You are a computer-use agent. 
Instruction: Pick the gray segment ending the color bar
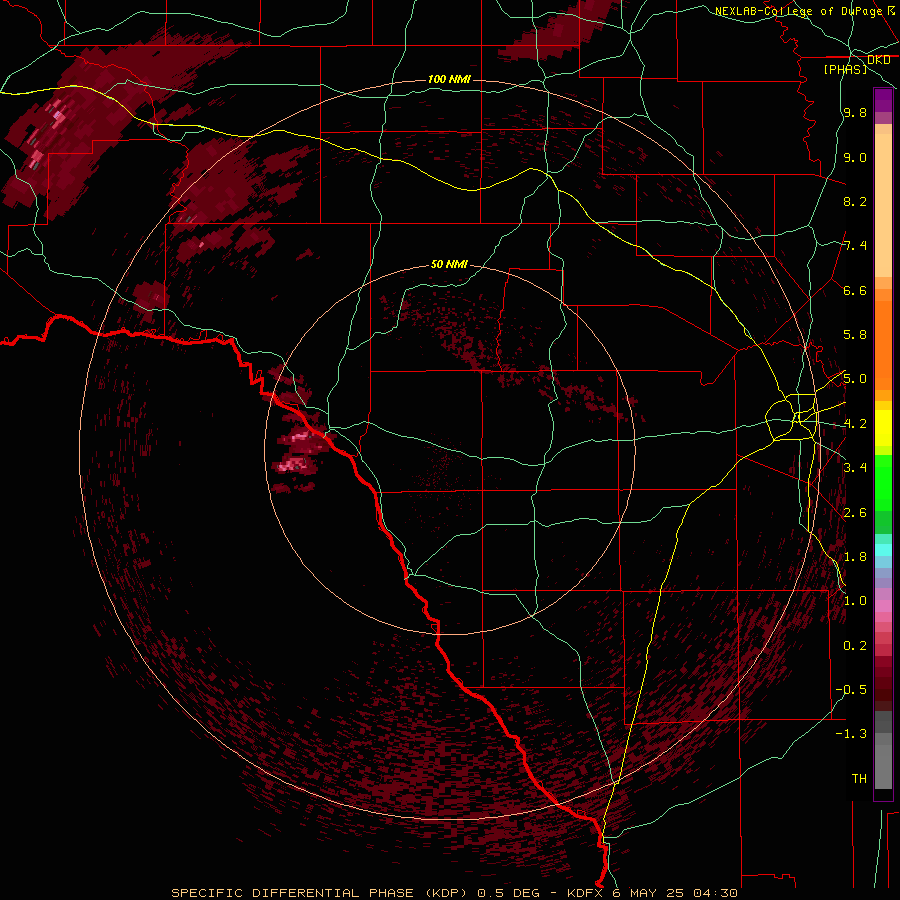[883, 752]
